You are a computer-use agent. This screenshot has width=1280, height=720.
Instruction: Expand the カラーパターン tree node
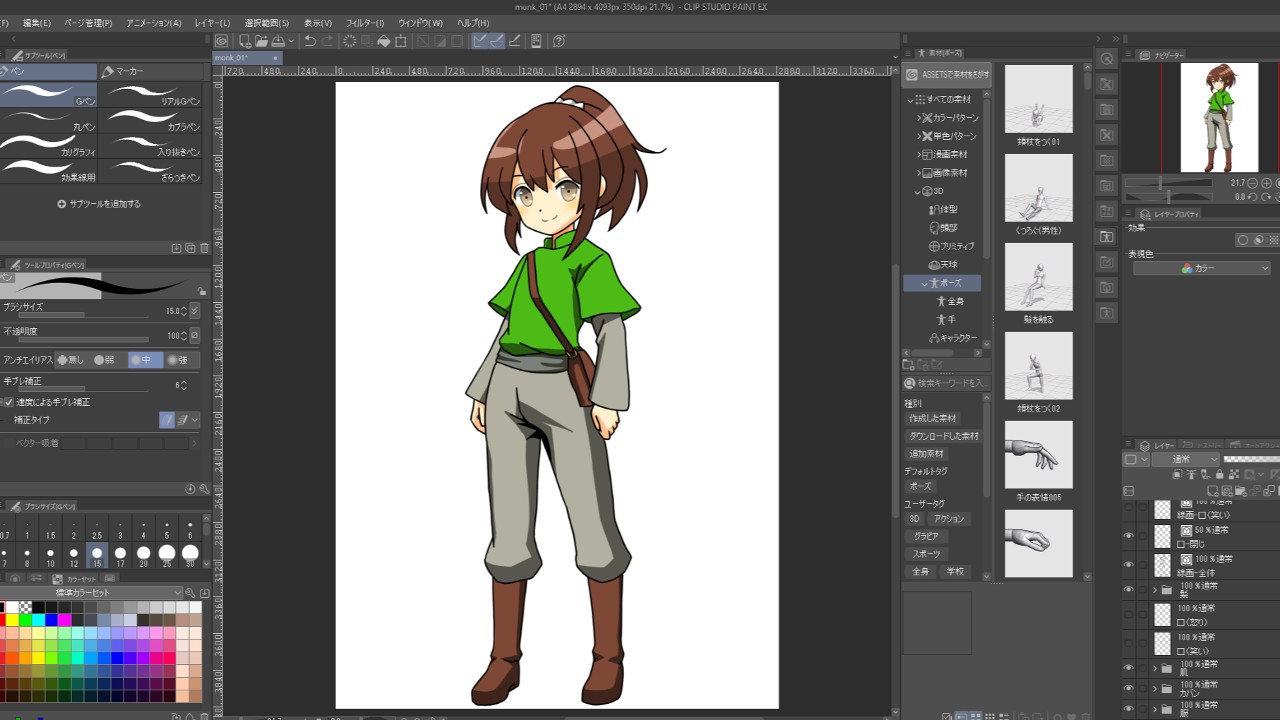tap(921, 118)
